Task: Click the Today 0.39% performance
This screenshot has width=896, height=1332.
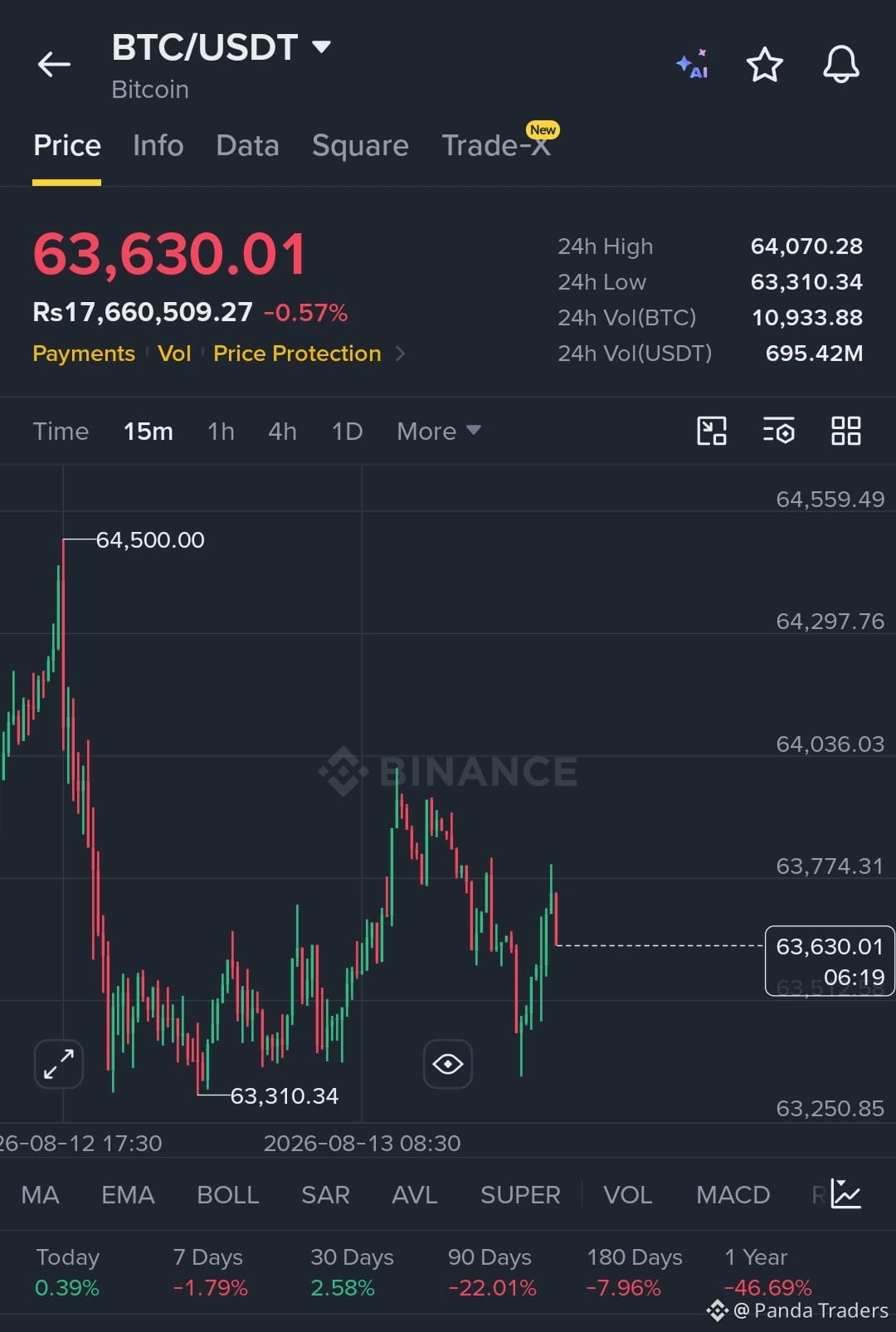Action: coord(67,1272)
